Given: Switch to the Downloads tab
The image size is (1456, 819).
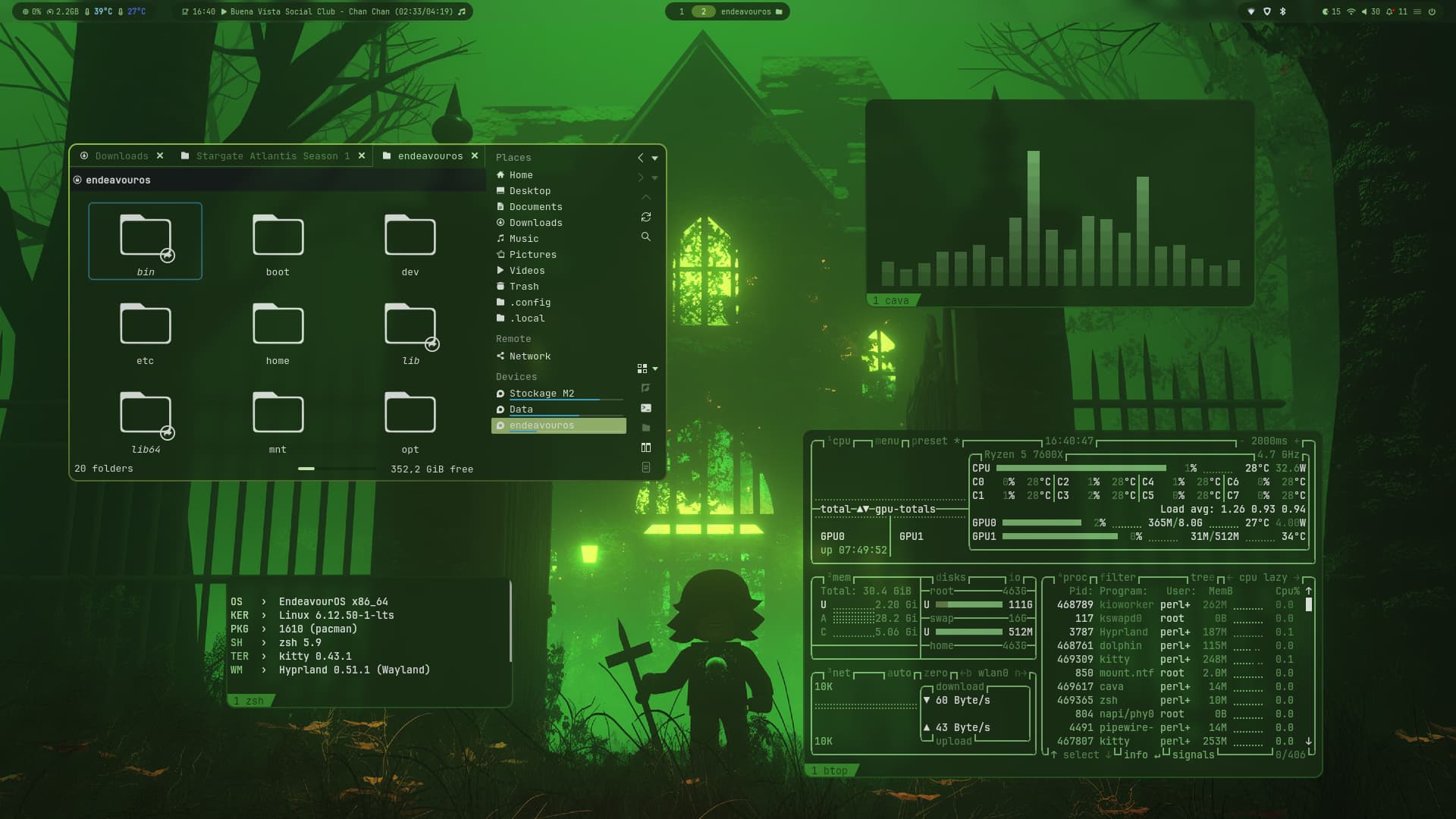Looking at the screenshot, I should [121, 156].
